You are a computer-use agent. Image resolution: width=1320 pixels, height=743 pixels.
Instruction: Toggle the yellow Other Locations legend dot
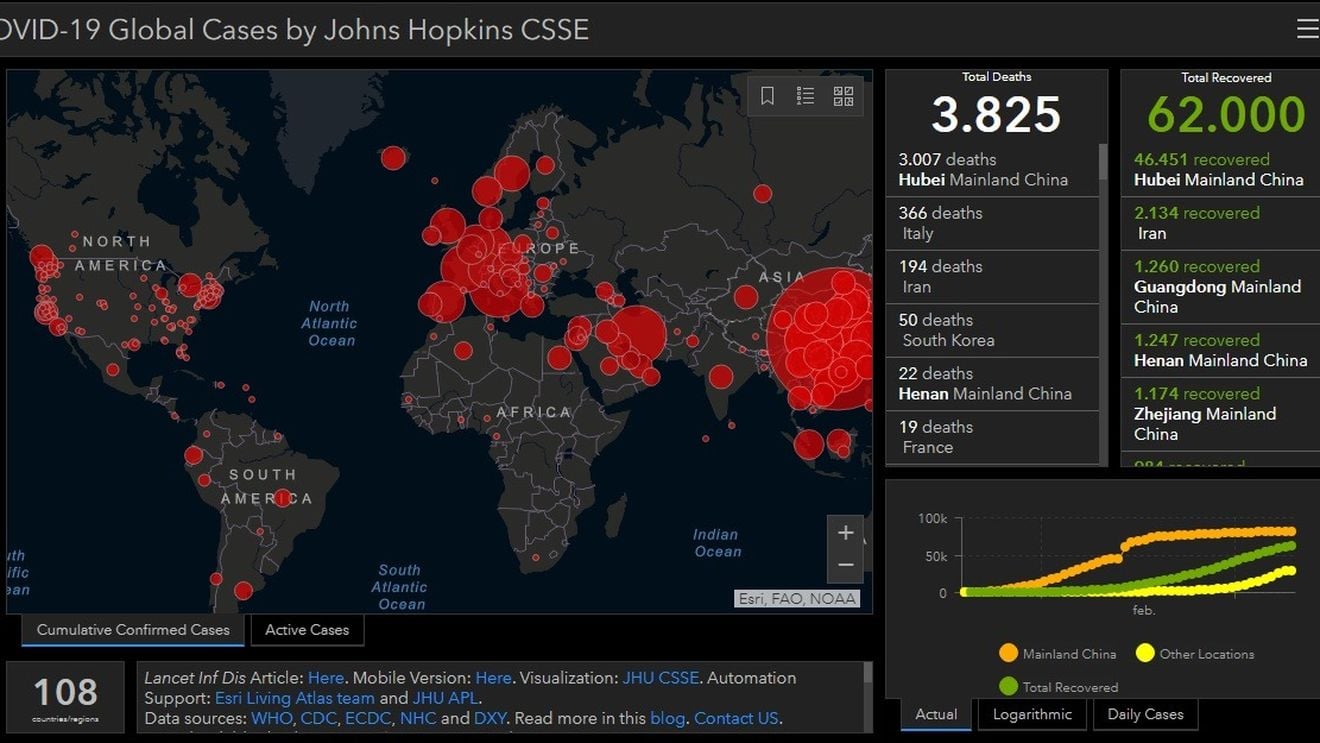(1145, 654)
